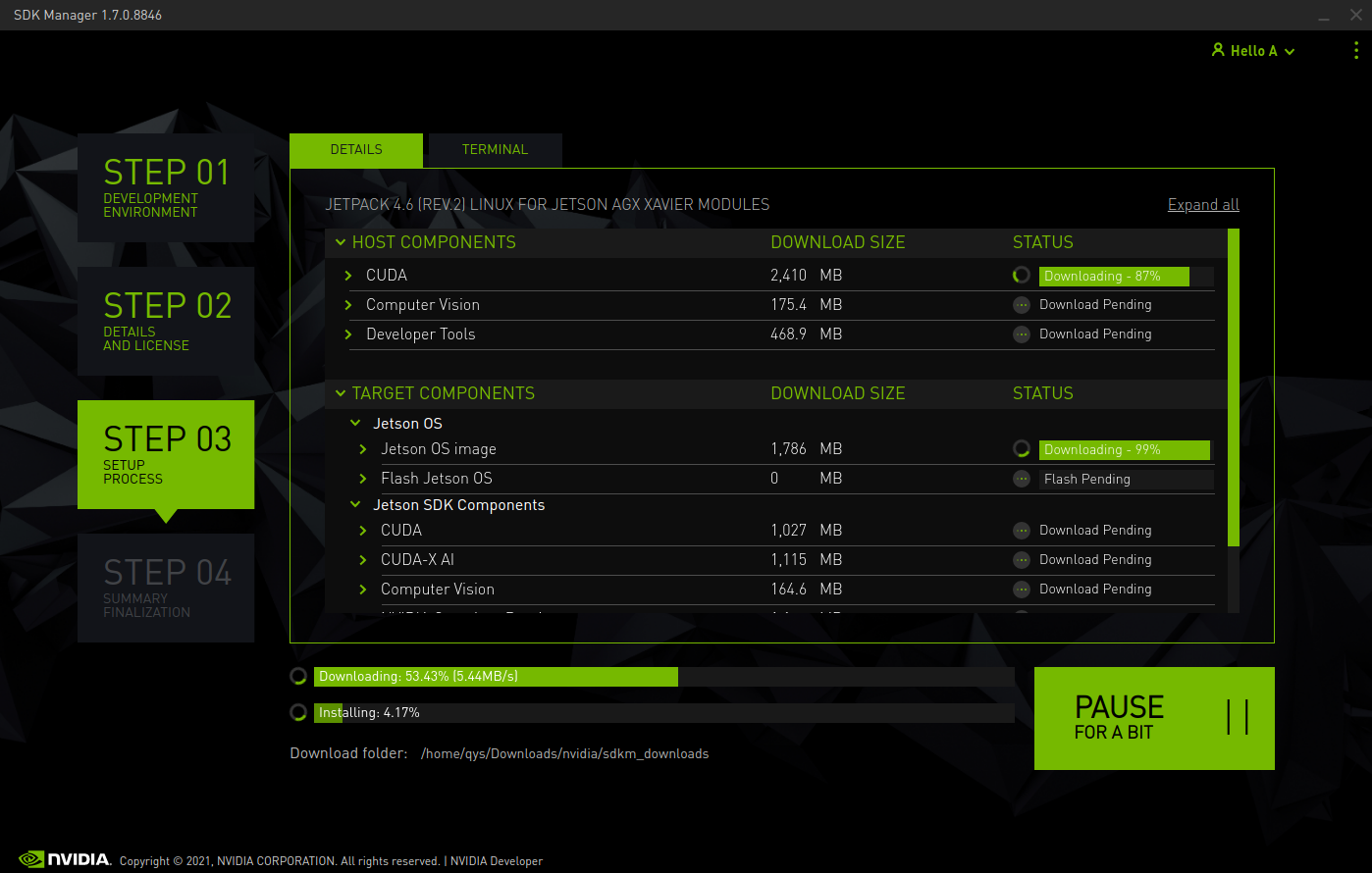Collapse the Jetson OS group

(356, 424)
